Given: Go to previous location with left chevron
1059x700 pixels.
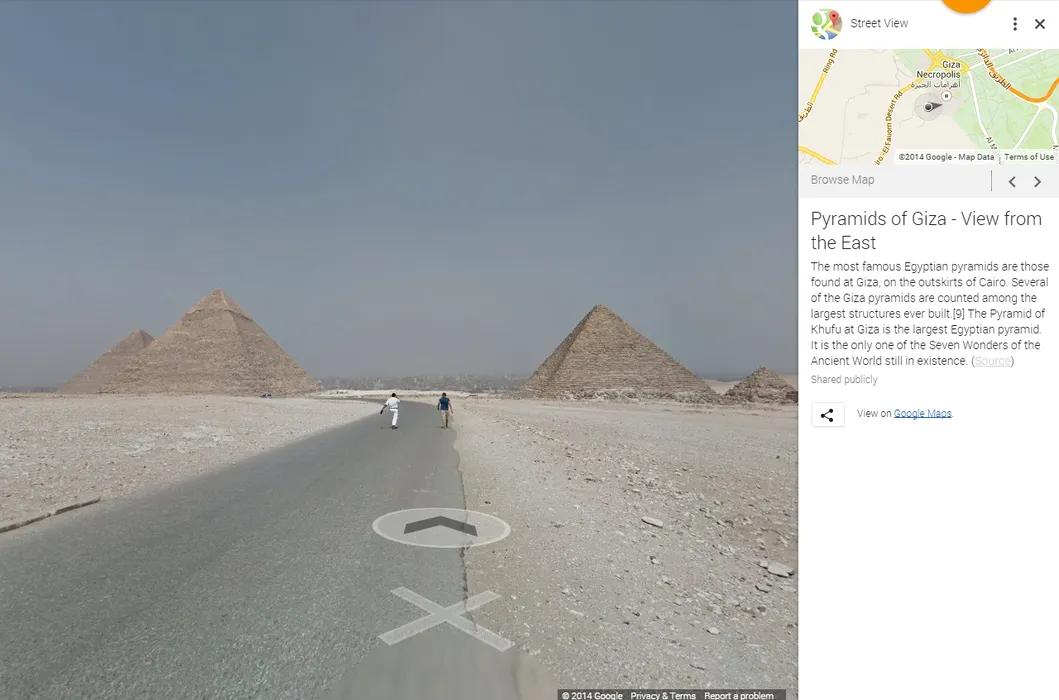Looking at the screenshot, I should [x=1012, y=181].
